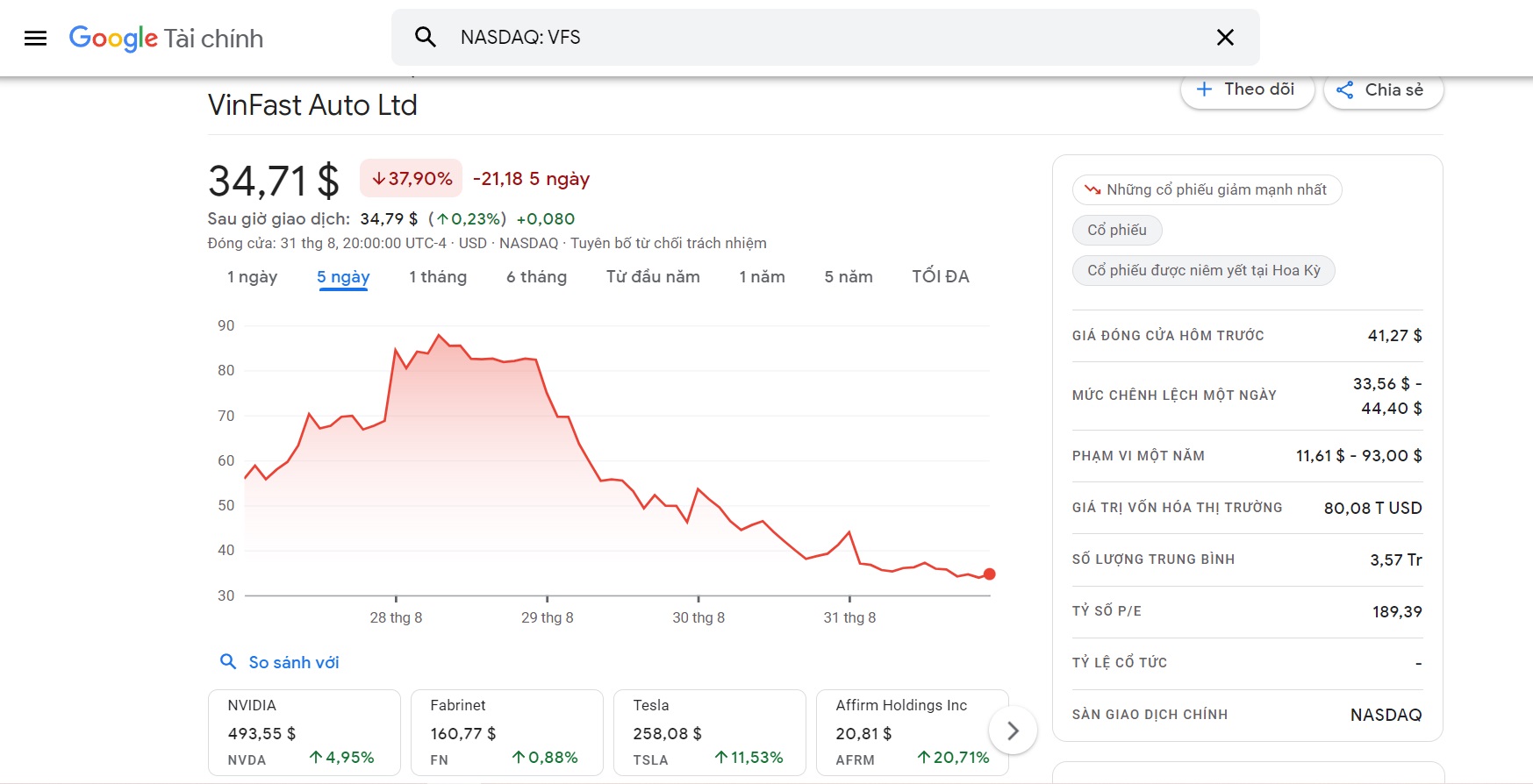Open Những cổ phiếu giảm mạnh nhất chip
The image size is (1533, 784).
coord(1207,190)
